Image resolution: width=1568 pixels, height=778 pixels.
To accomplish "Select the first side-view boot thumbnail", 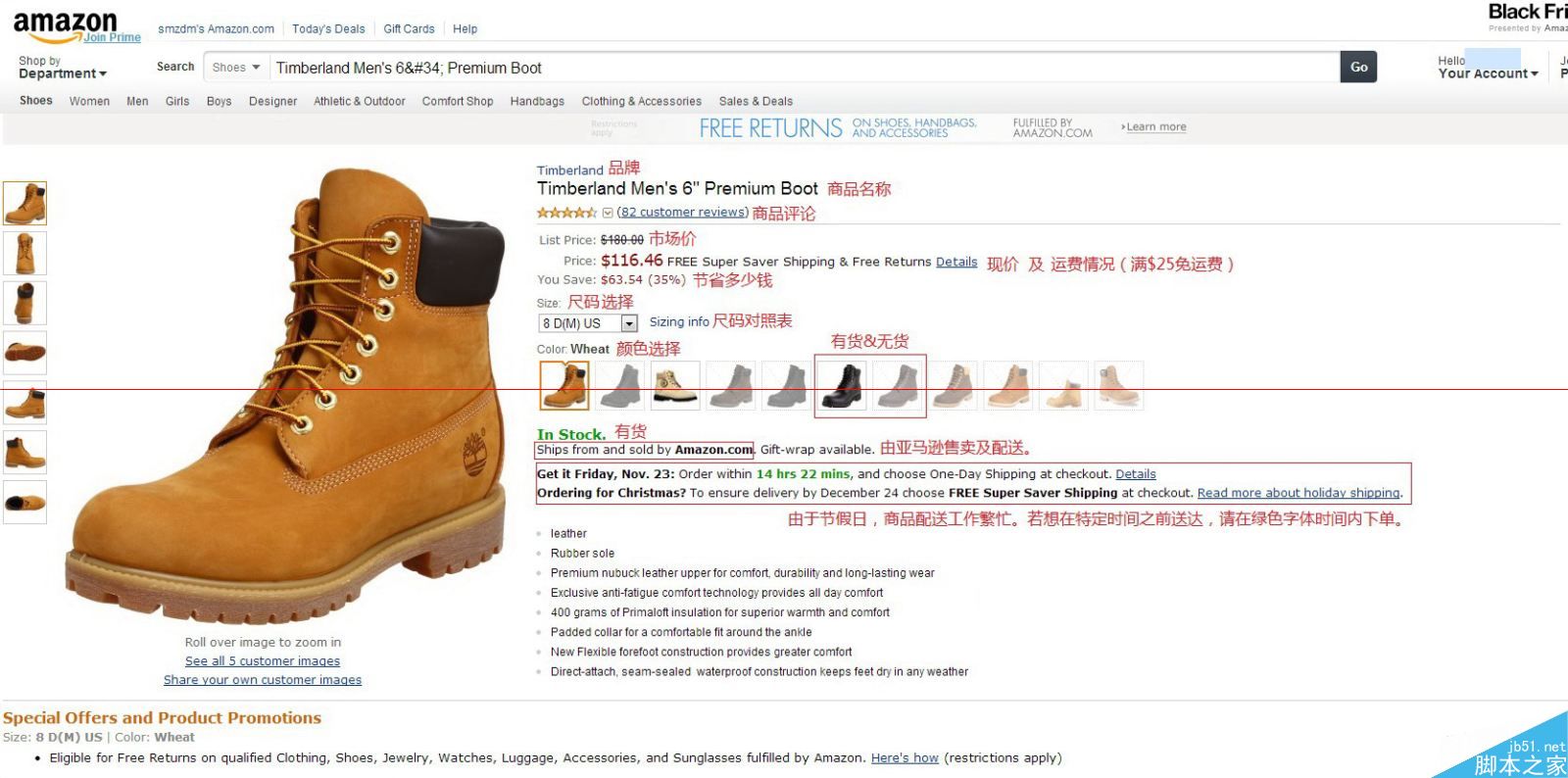I will pos(24,203).
